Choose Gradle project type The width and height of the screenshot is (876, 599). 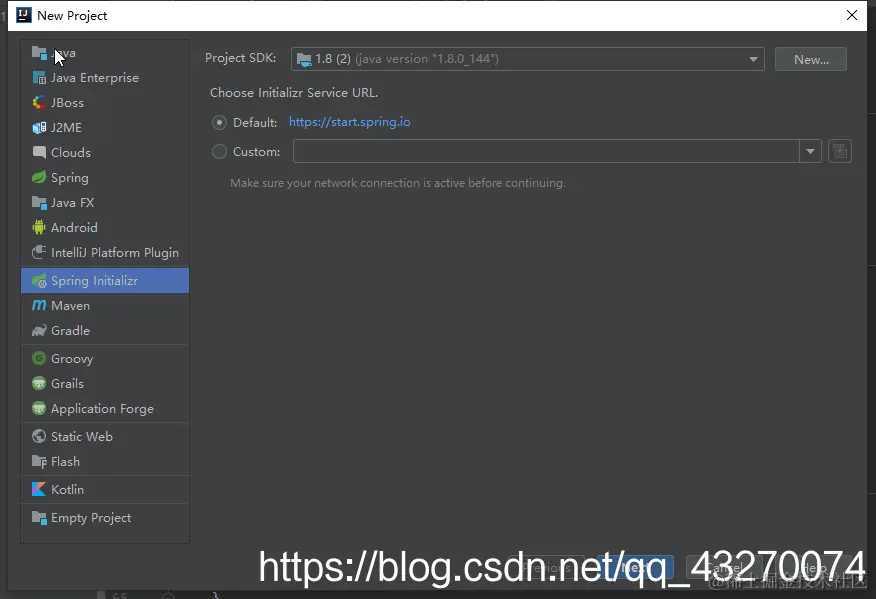(x=105, y=330)
